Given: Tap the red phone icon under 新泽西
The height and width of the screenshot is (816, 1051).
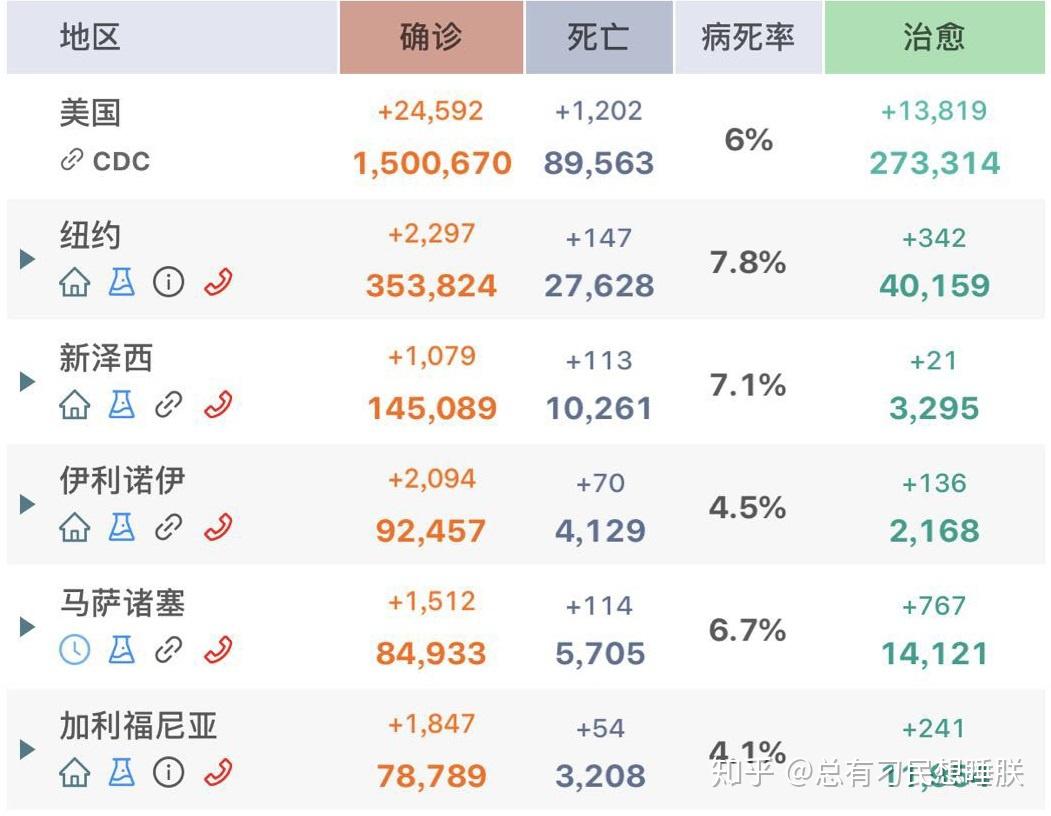Looking at the screenshot, I should click(x=219, y=404).
